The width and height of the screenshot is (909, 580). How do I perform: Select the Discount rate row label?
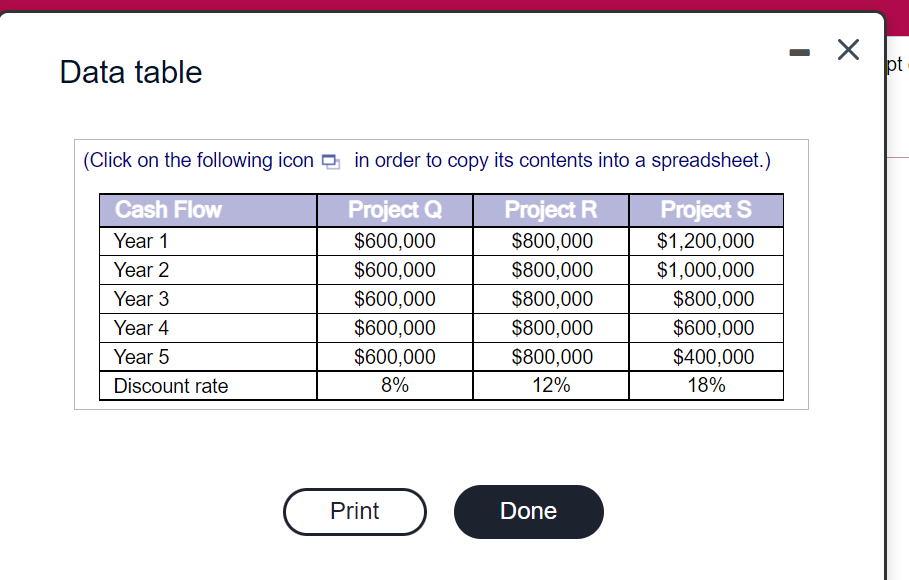pos(171,386)
